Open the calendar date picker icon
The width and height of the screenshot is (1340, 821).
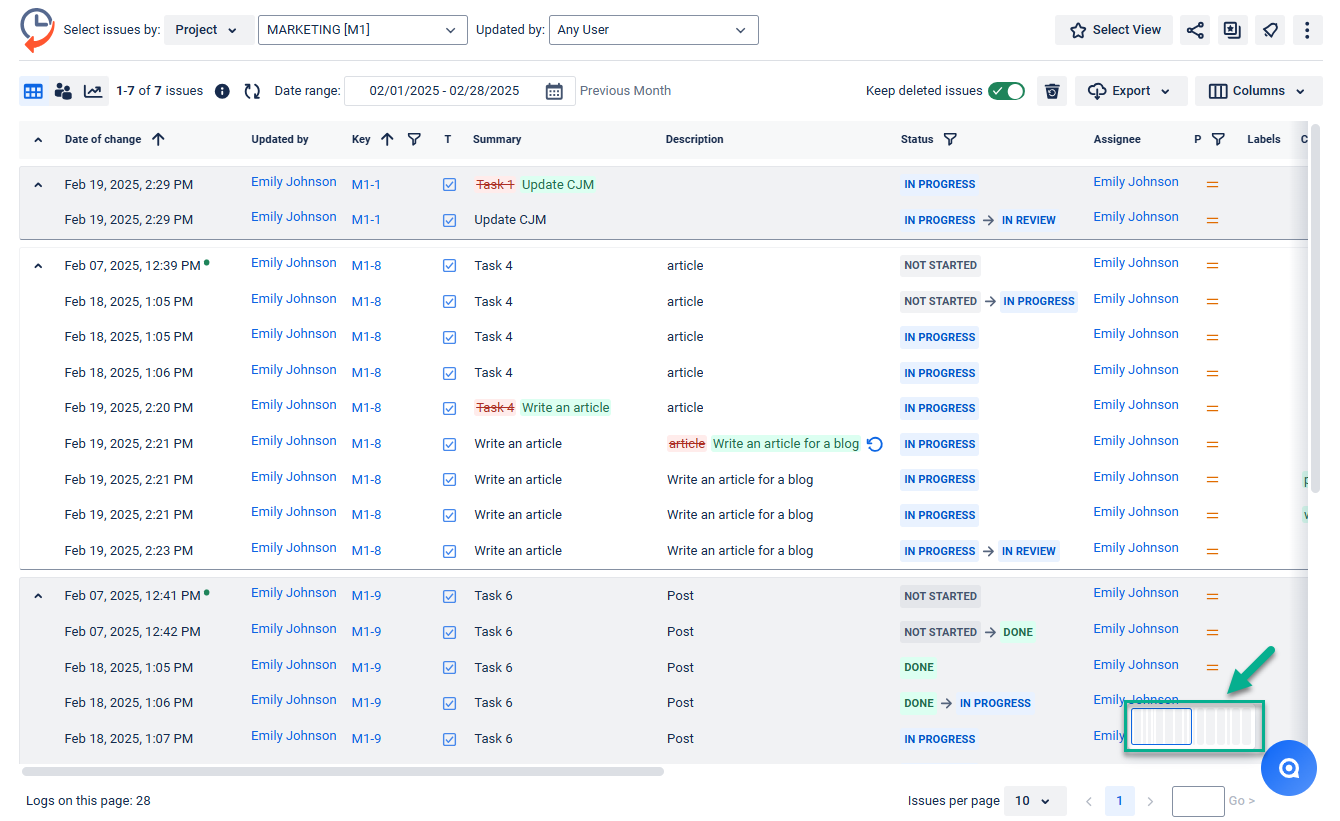pyautogui.click(x=554, y=91)
